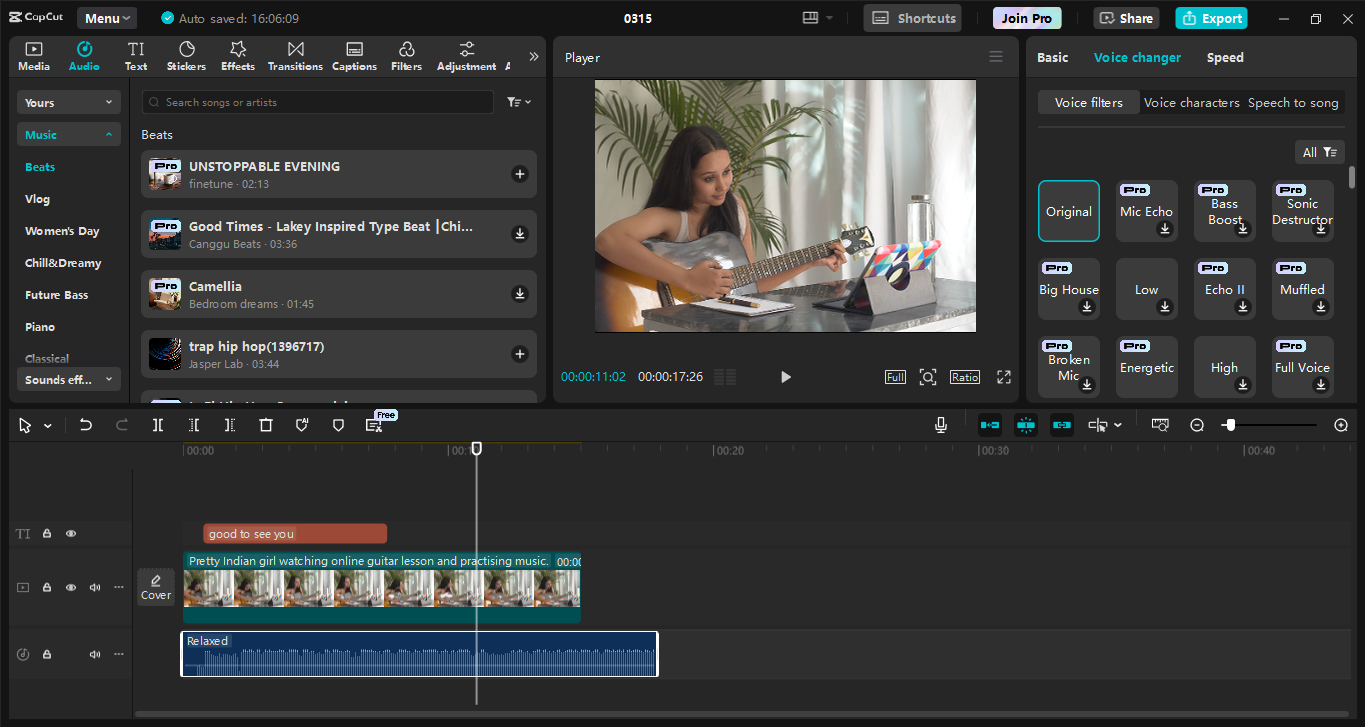
Task: Open the Yours source dropdown in the music panel
Action: 68,101
